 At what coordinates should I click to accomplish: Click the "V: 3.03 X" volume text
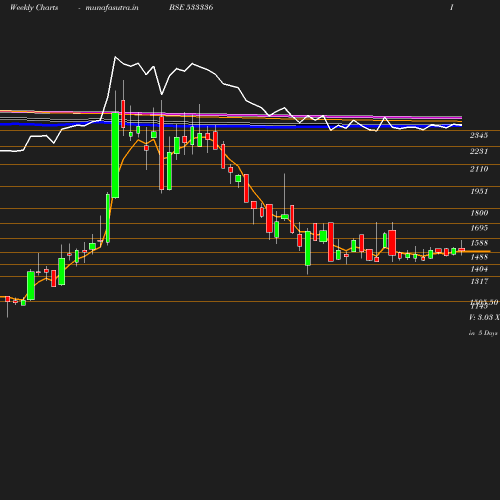484,317
